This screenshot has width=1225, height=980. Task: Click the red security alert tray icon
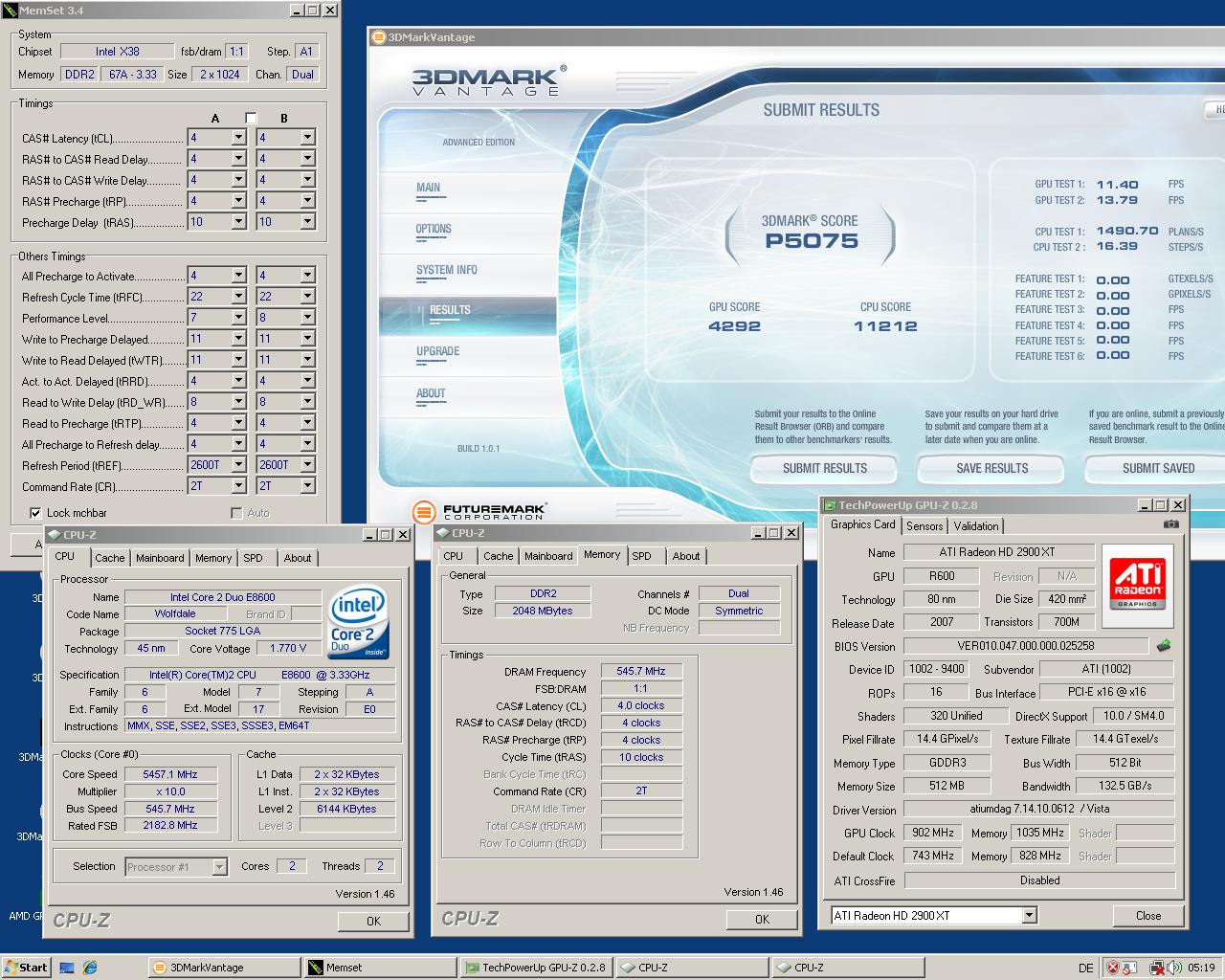pyautogui.click(x=1113, y=968)
